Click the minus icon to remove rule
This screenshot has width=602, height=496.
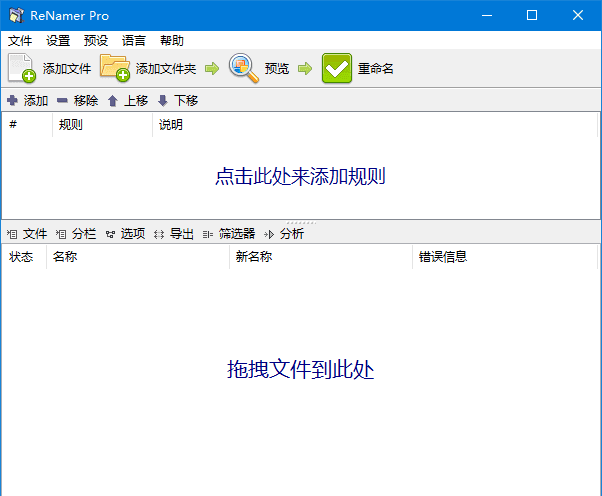[x=62, y=101]
